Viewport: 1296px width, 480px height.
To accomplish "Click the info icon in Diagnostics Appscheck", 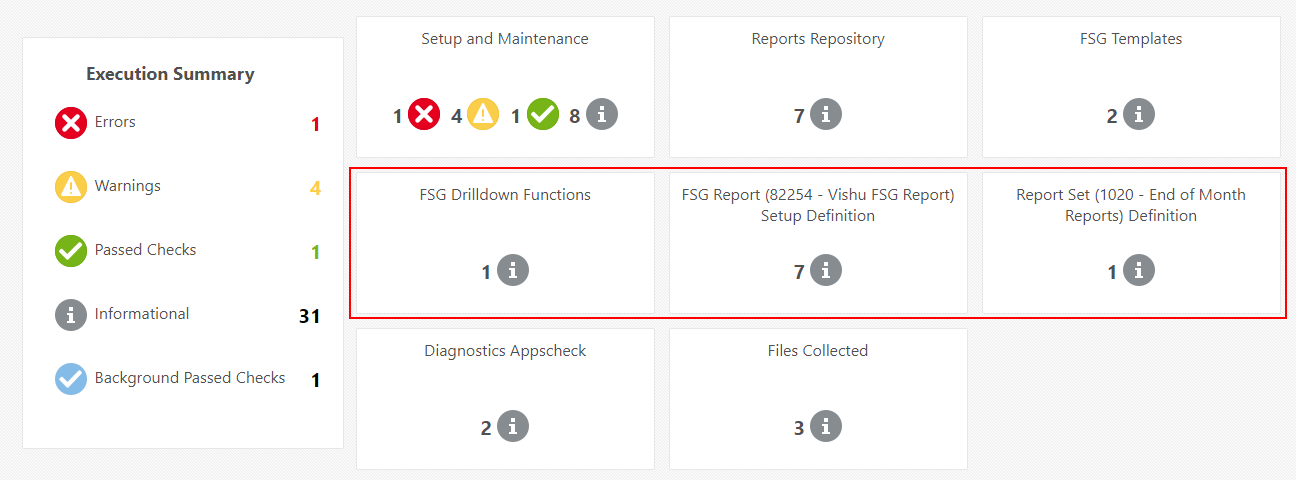I will coord(513,427).
